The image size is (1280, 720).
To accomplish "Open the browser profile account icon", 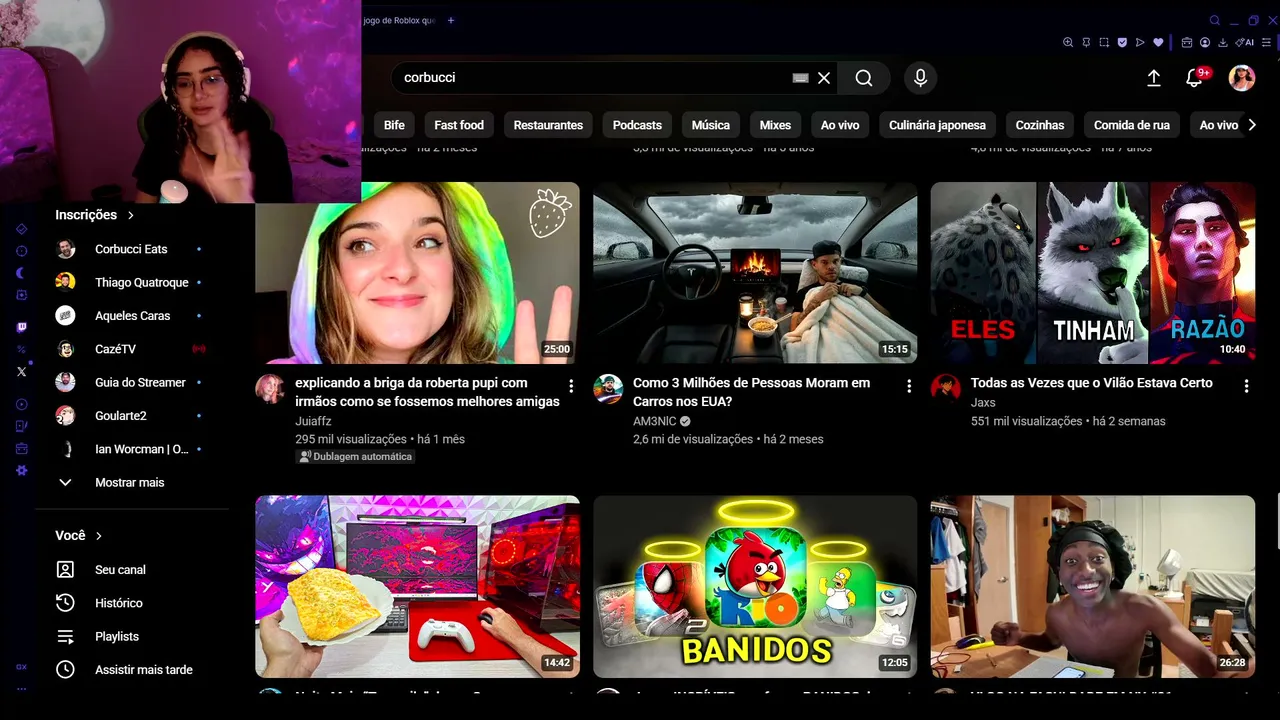I will click(x=1205, y=43).
